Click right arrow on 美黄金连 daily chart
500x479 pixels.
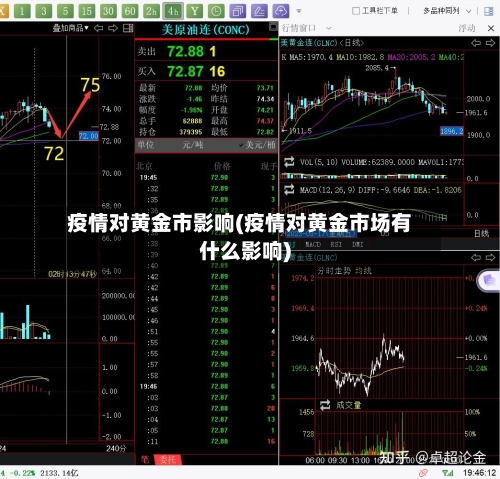click(490, 43)
